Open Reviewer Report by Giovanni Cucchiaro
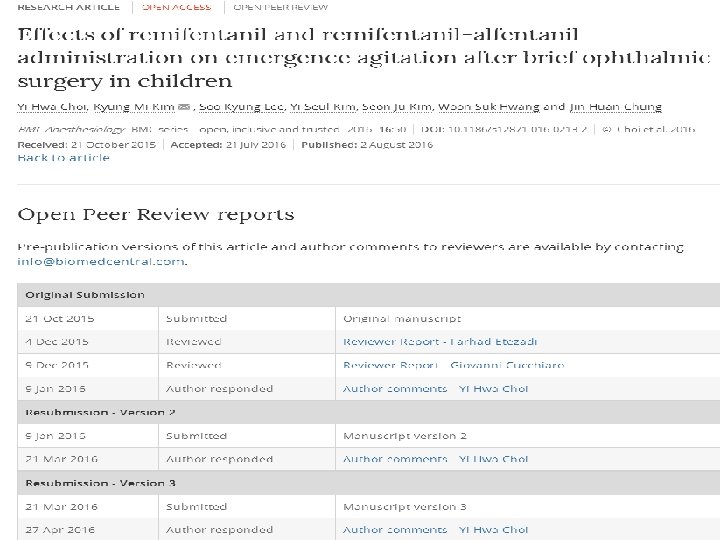This screenshot has height=540, width=720. (452, 365)
